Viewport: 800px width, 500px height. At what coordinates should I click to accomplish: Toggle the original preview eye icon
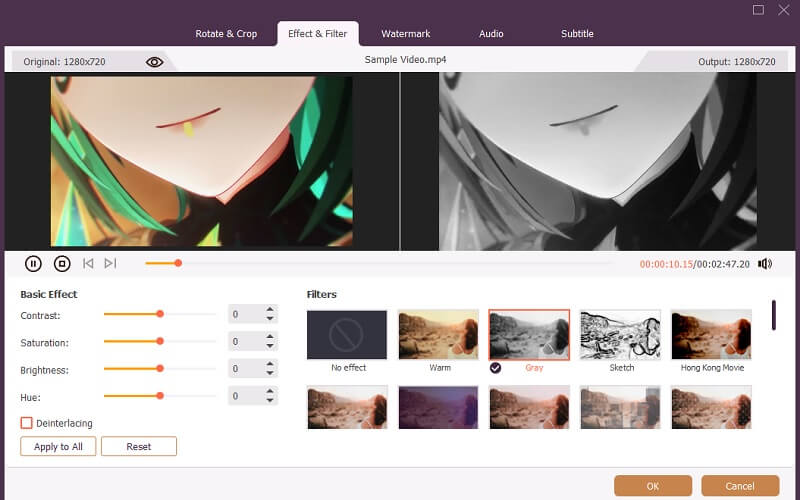[x=154, y=62]
